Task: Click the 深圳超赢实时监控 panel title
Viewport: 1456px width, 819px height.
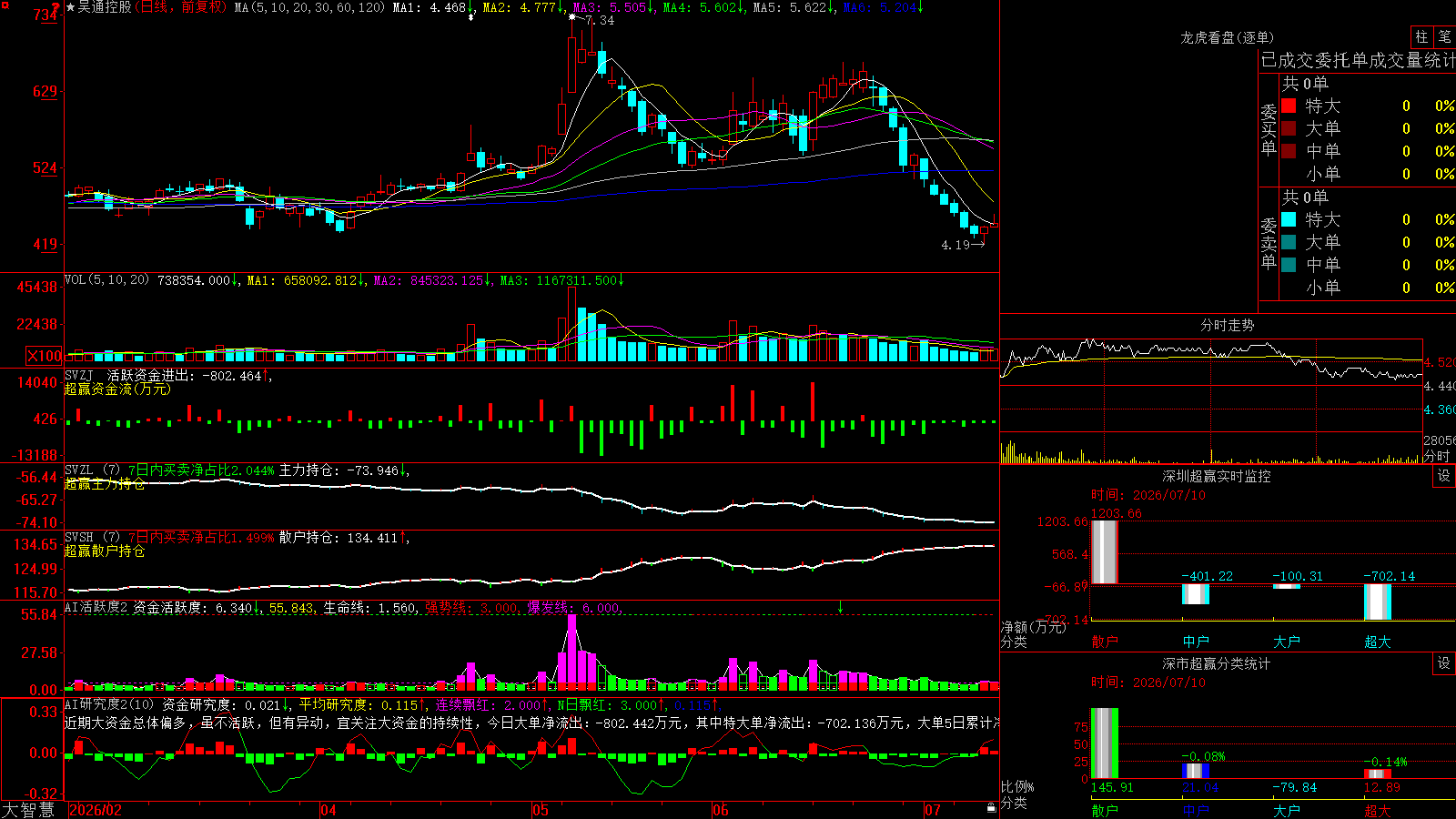Action: pyautogui.click(x=1217, y=476)
